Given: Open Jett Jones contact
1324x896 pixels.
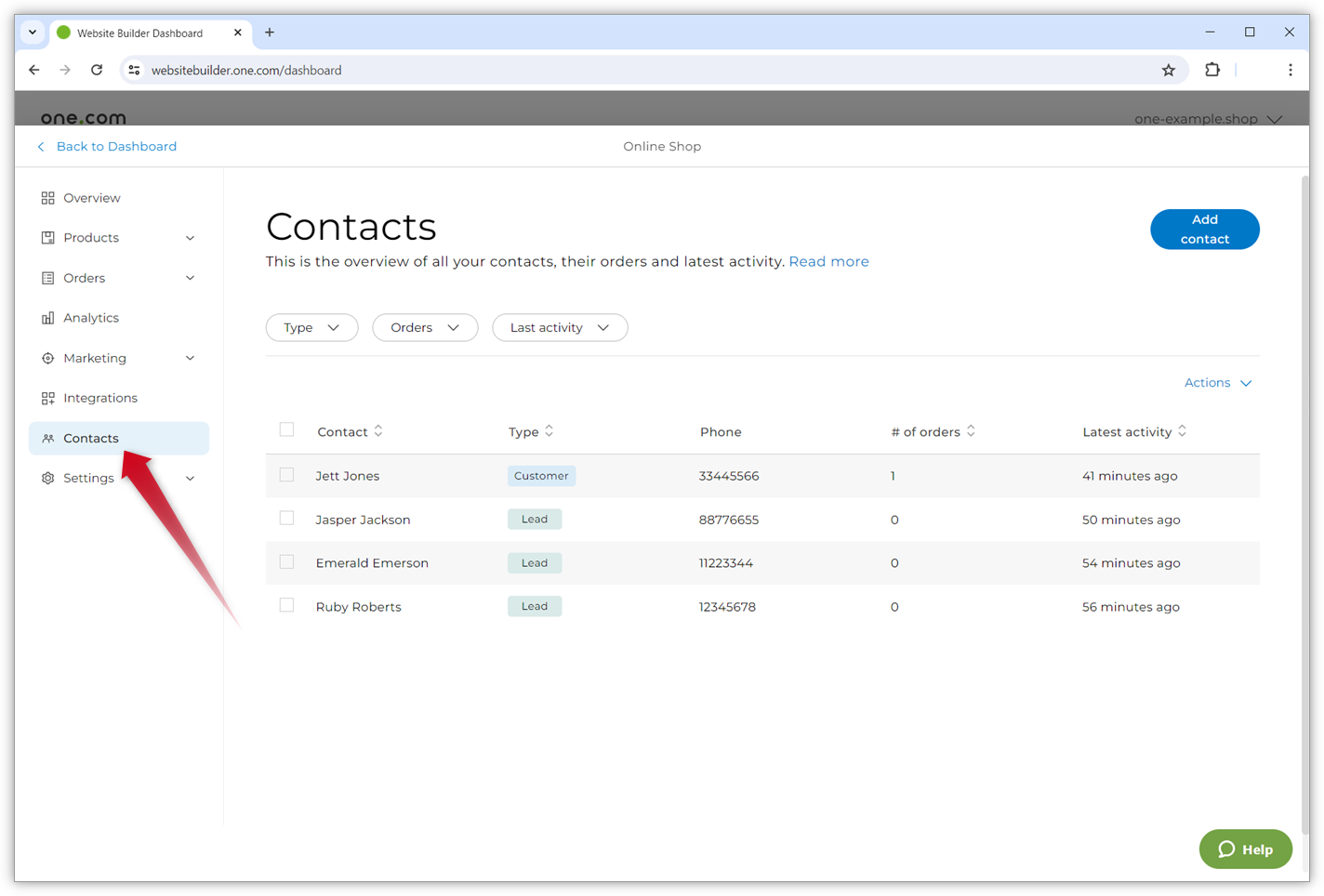Looking at the screenshot, I should pos(348,476).
